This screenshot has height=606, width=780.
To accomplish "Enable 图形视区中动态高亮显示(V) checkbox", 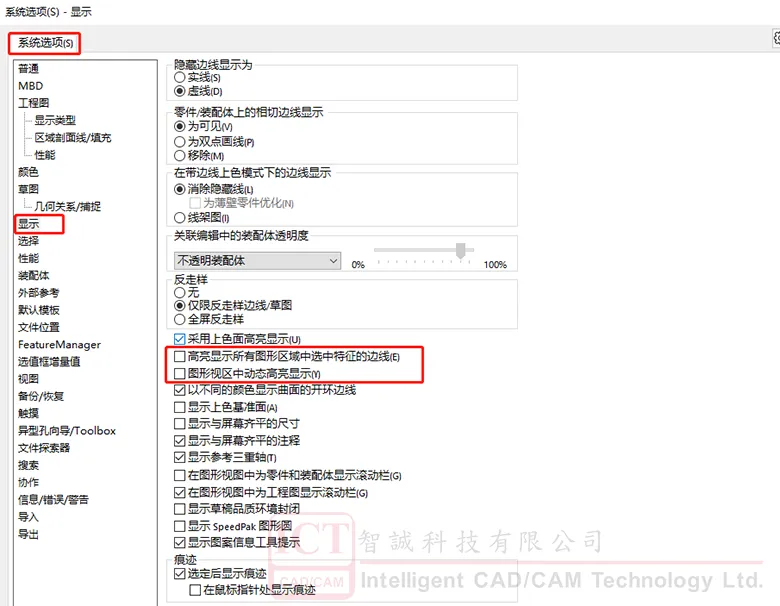I will 180,373.
